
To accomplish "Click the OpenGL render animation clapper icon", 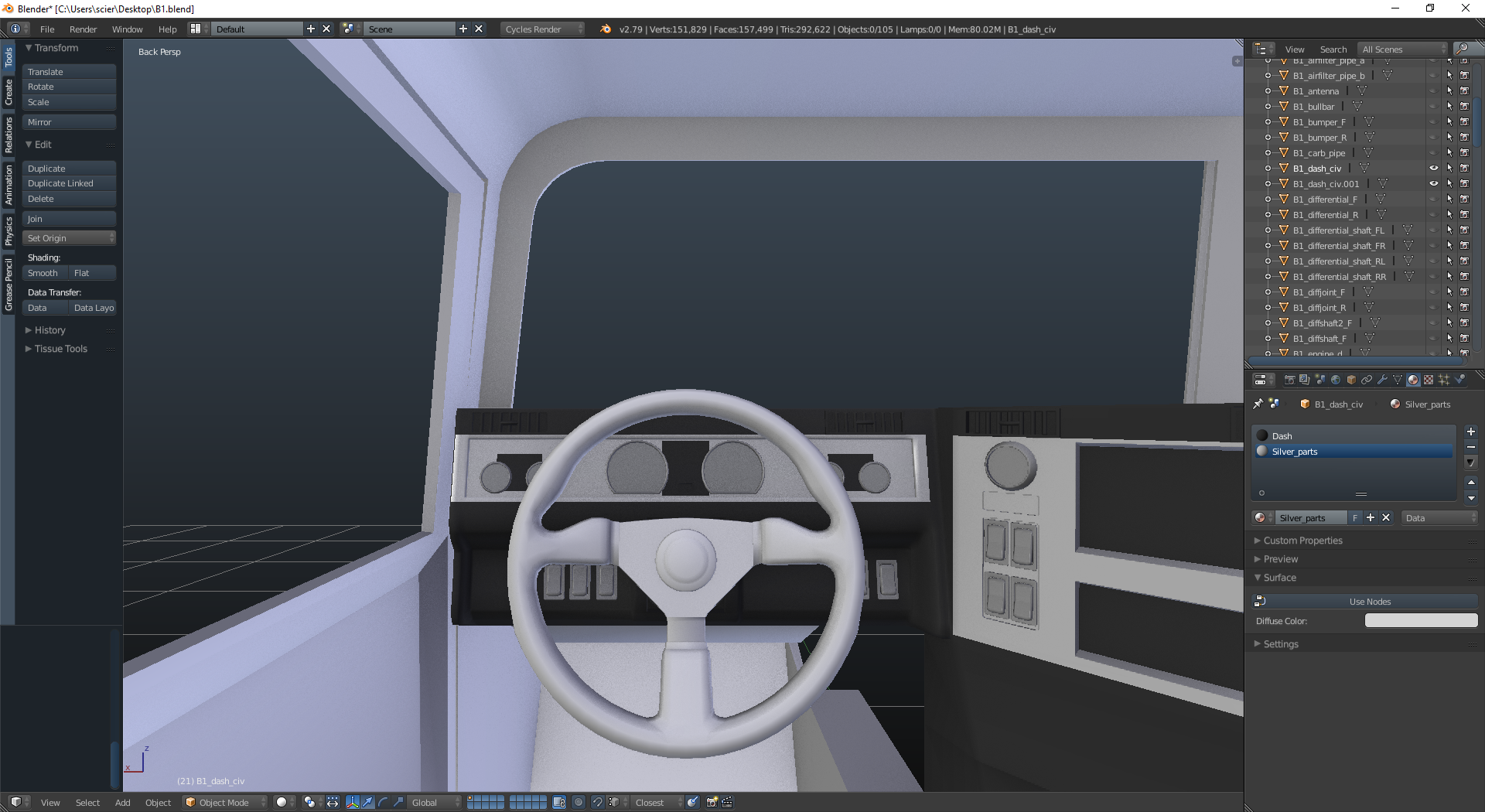I will (x=727, y=802).
